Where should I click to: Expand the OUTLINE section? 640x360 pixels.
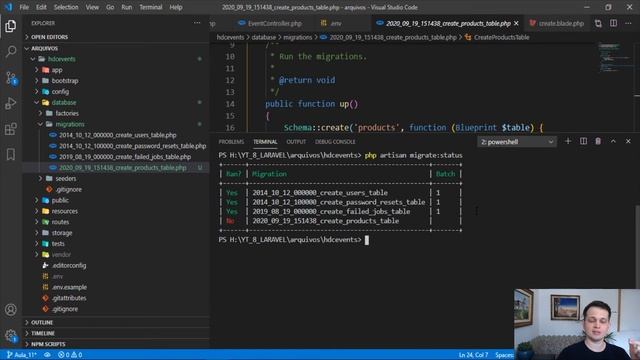click(42, 322)
